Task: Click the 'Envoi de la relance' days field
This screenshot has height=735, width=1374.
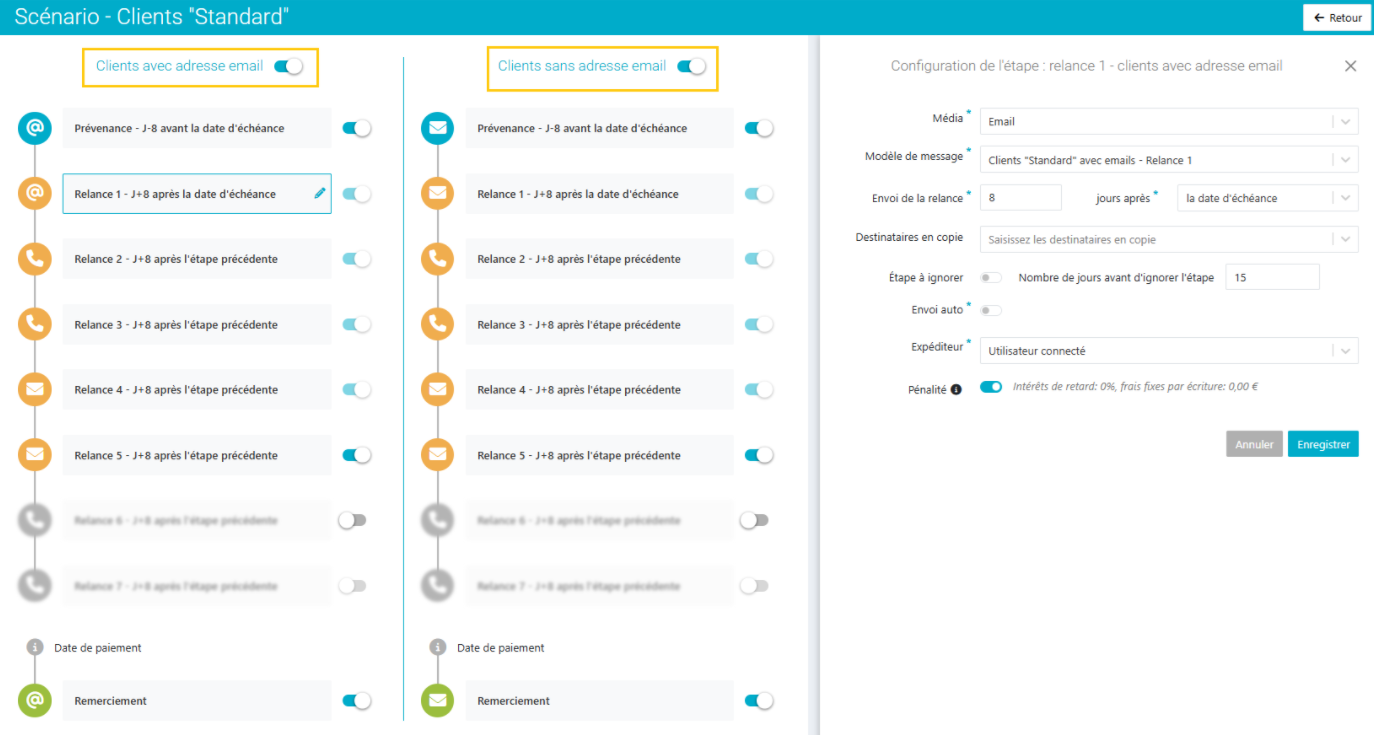Action: tap(1021, 198)
